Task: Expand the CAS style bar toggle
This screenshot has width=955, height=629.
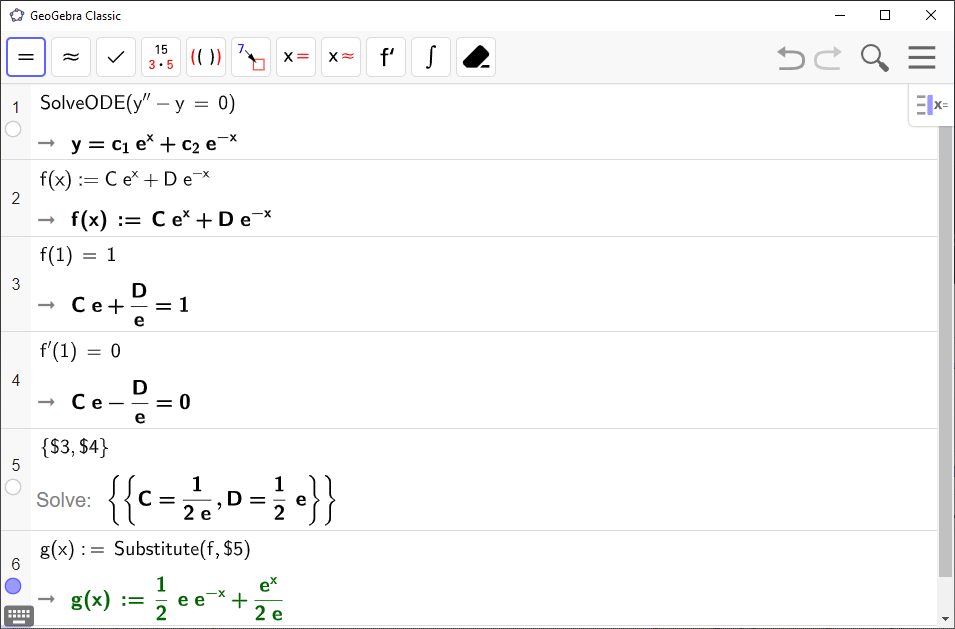Action: 932,105
